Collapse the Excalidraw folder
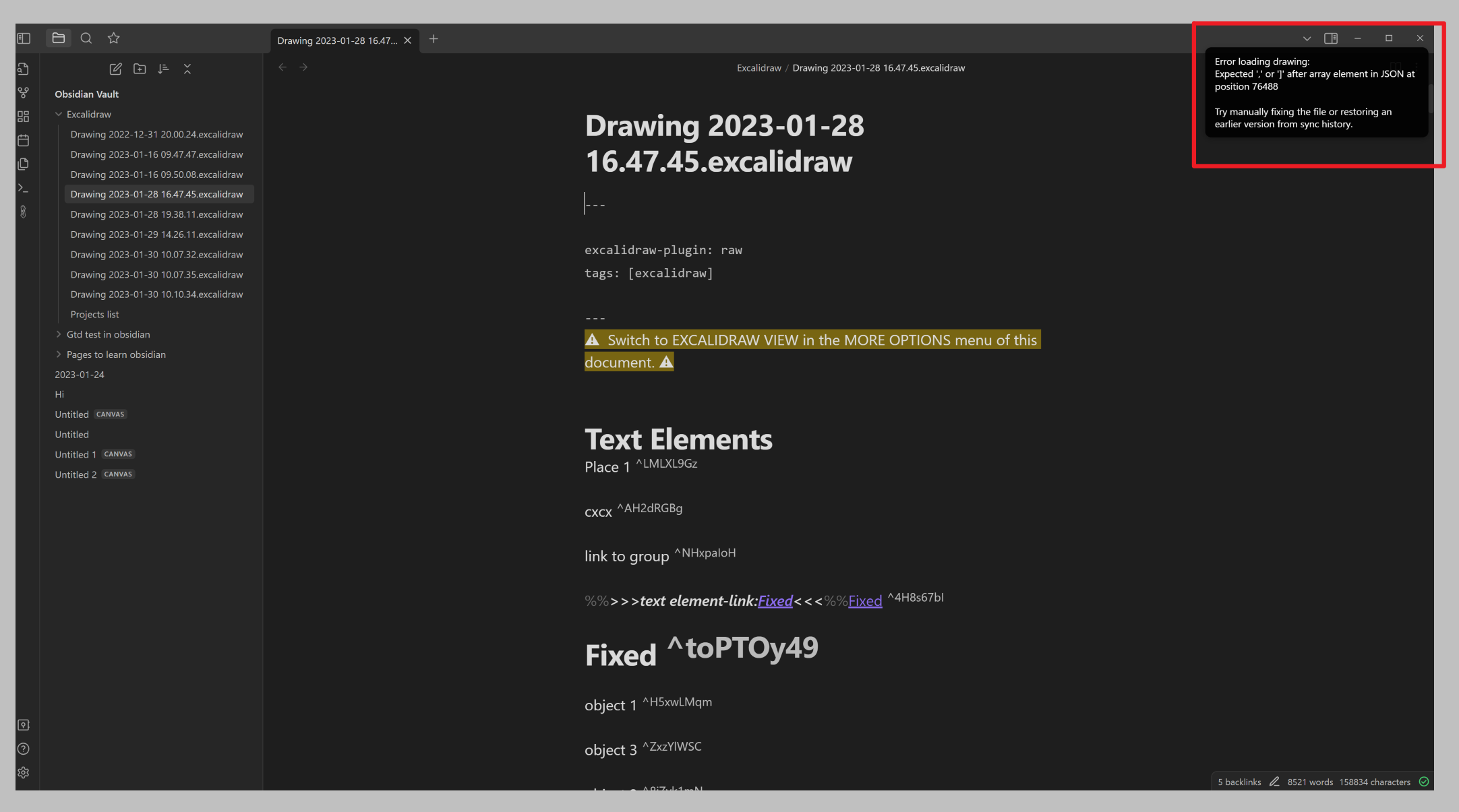This screenshot has height=812, width=1459. 58,114
